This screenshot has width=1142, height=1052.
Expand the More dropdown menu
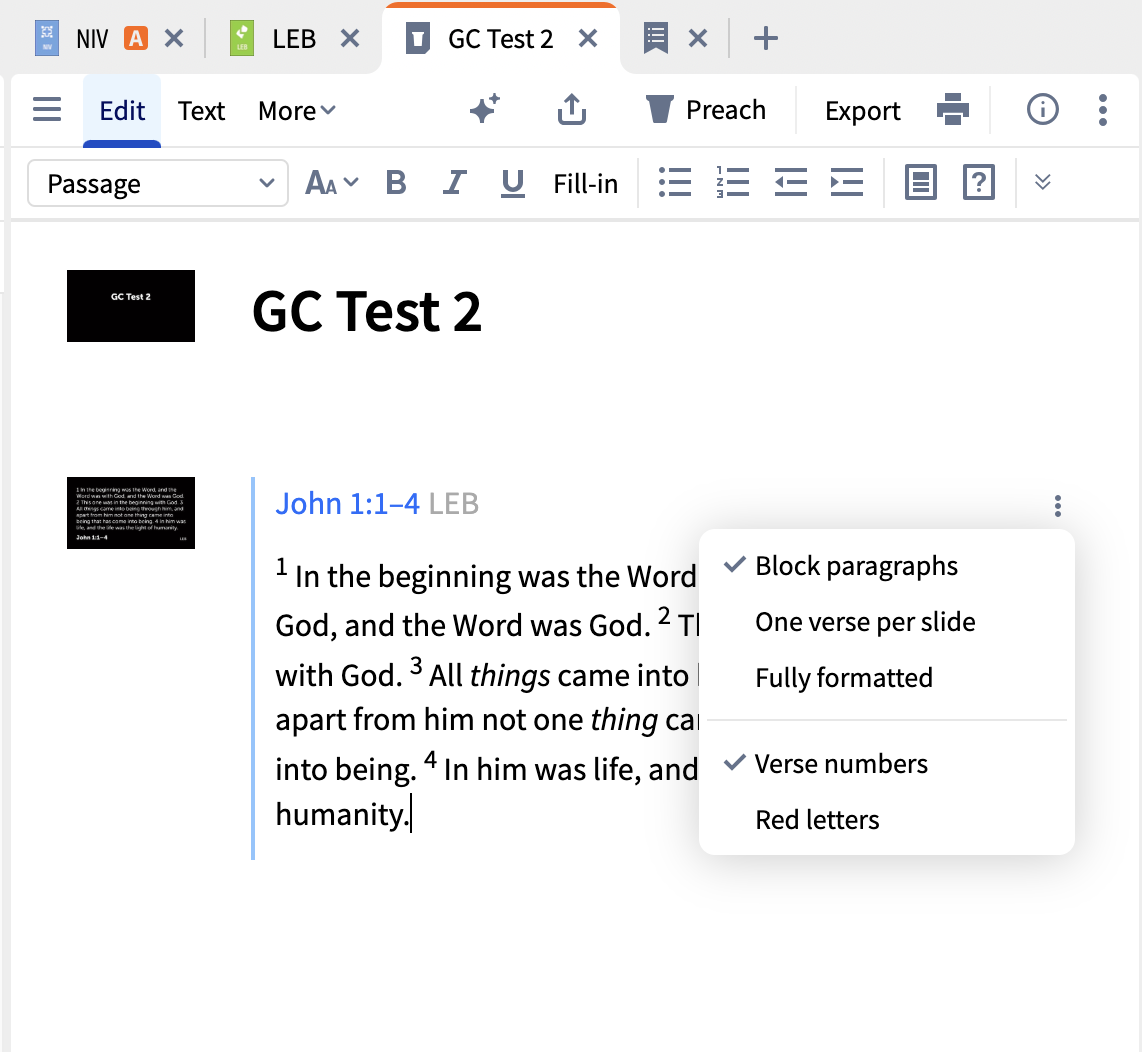click(x=296, y=111)
